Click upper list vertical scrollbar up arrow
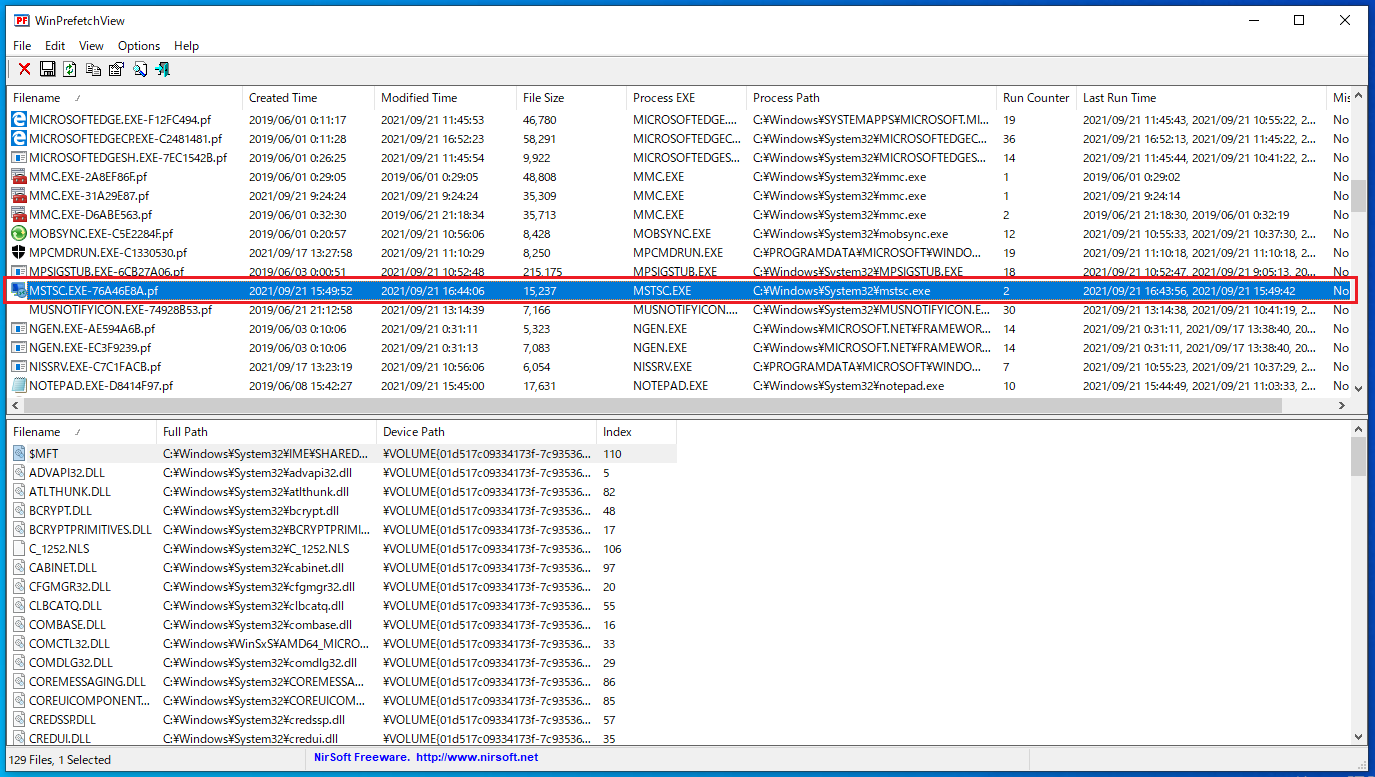The height and width of the screenshot is (777, 1375). pyautogui.click(x=1358, y=97)
